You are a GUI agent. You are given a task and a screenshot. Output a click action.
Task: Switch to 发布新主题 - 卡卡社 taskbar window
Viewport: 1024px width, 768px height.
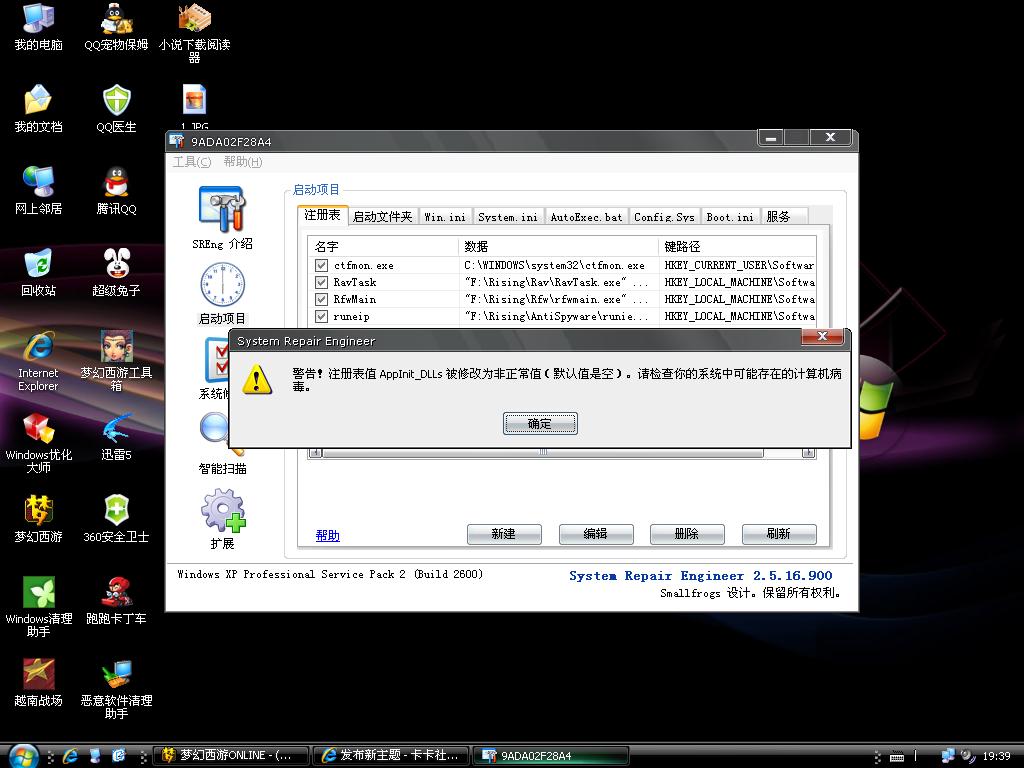(391, 756)
